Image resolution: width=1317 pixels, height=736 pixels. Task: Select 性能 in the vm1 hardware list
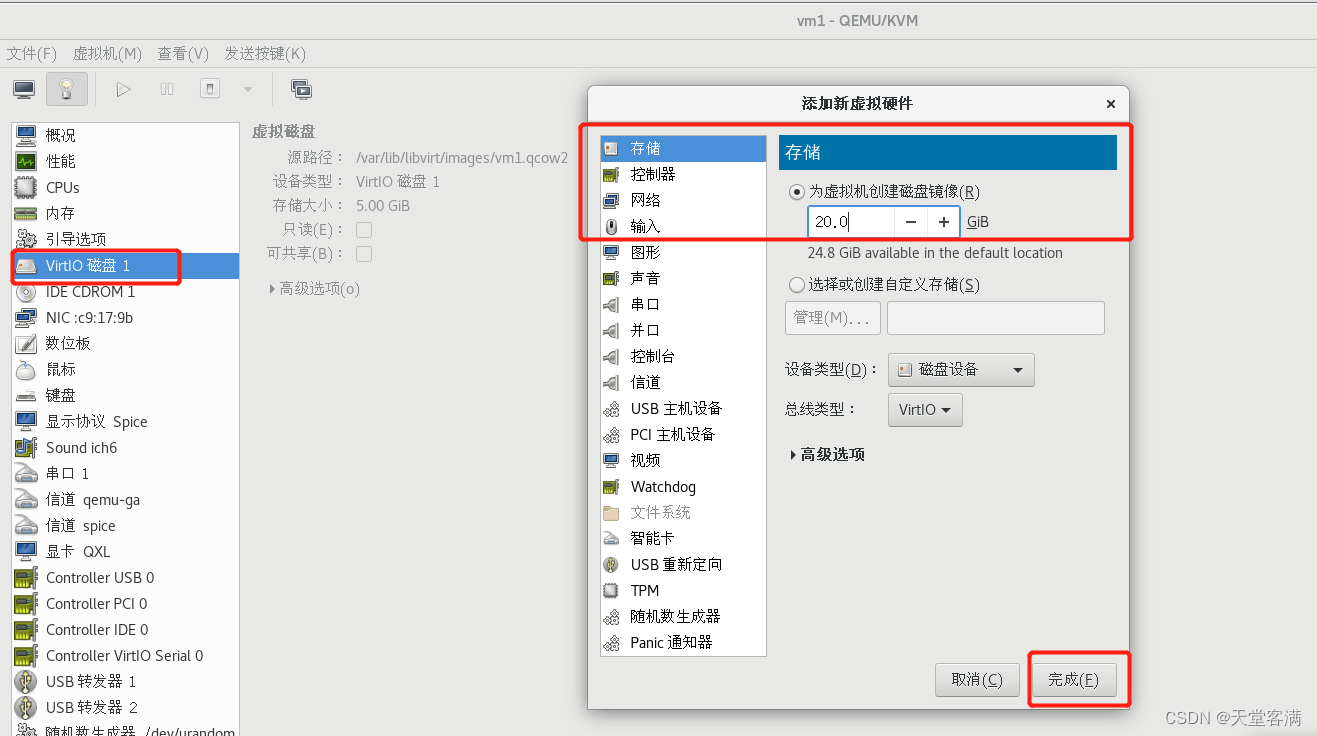point(125,161)
